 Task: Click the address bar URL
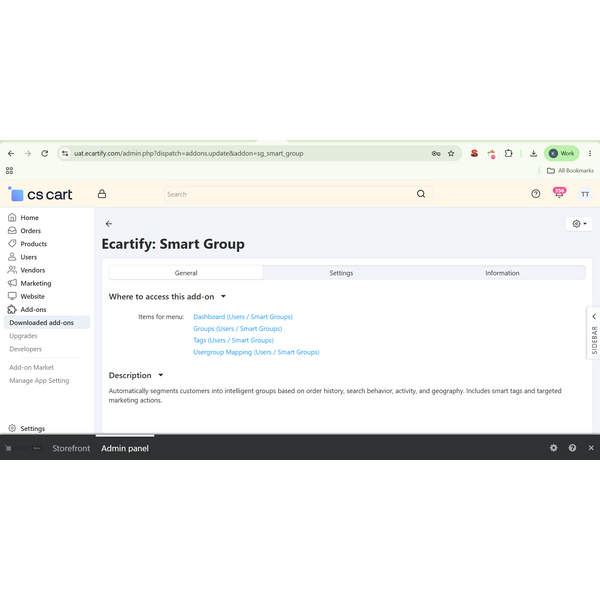click(x=188, y=153)
